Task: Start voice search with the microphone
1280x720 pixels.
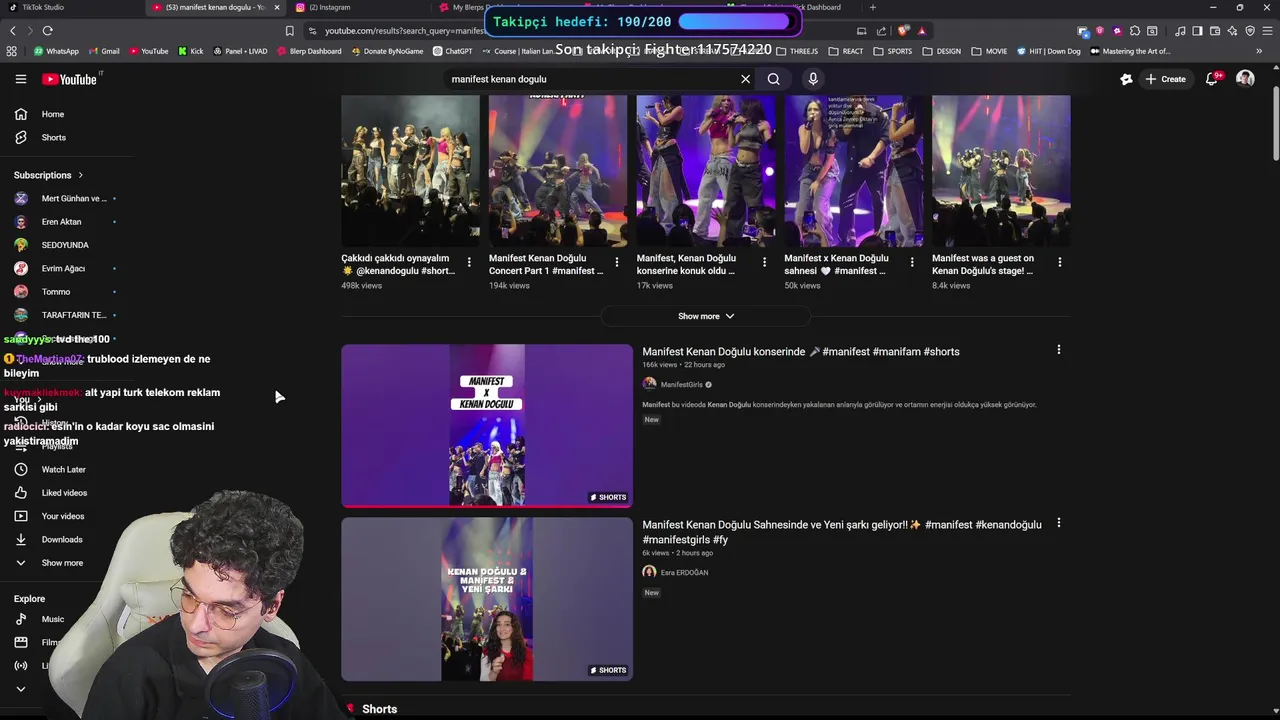Action: (x=813, y=79)
